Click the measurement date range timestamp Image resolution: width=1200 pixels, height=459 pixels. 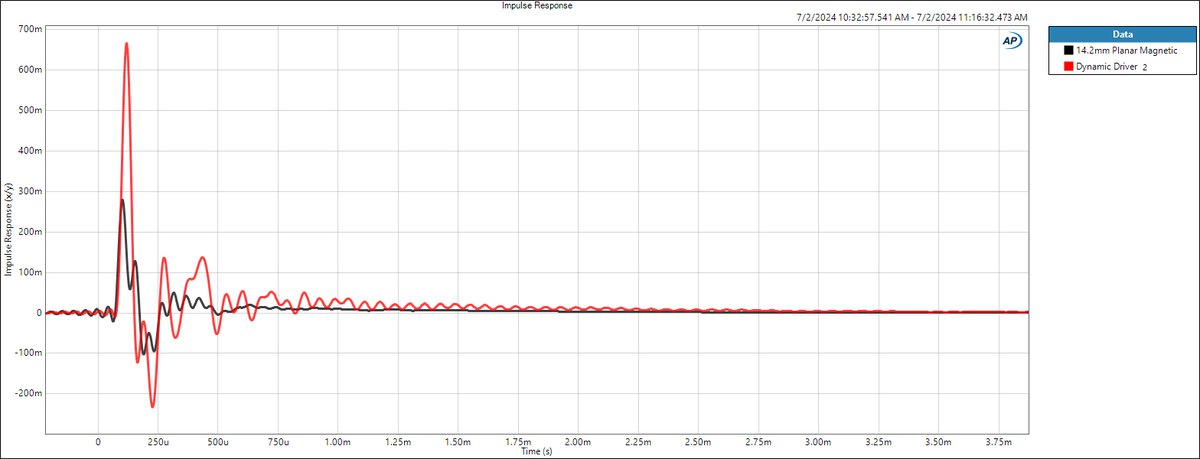911,18
